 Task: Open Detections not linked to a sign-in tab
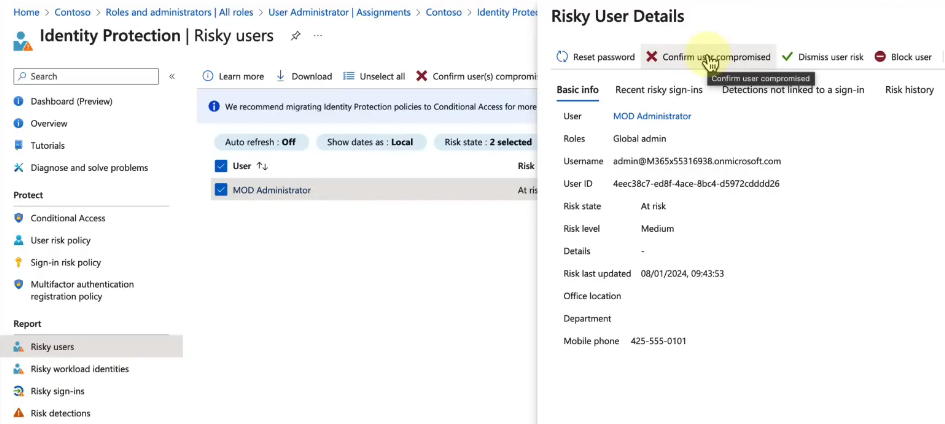pyautogui.click(x=793, y=90)
